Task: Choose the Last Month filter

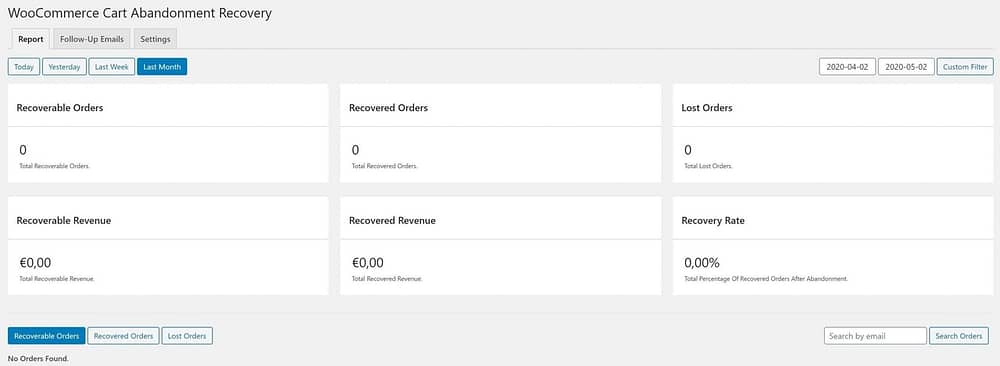Action: (162, 67)
